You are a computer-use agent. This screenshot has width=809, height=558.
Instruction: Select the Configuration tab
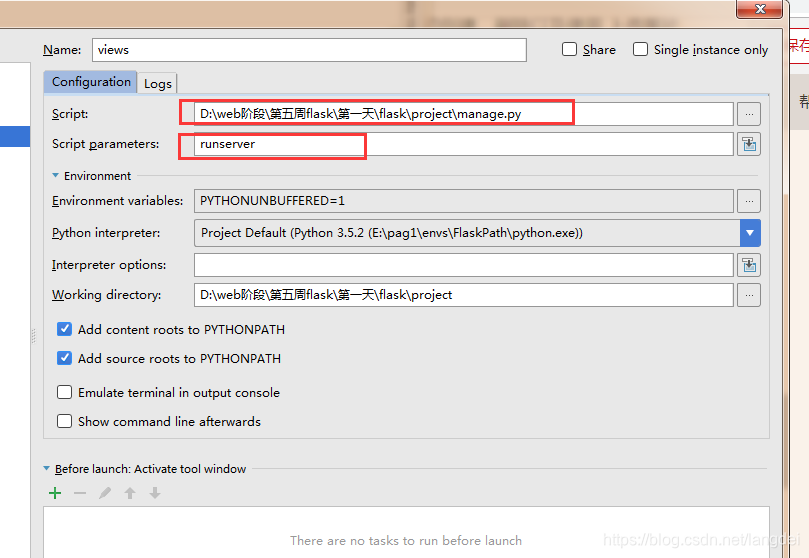coord(91,82)
